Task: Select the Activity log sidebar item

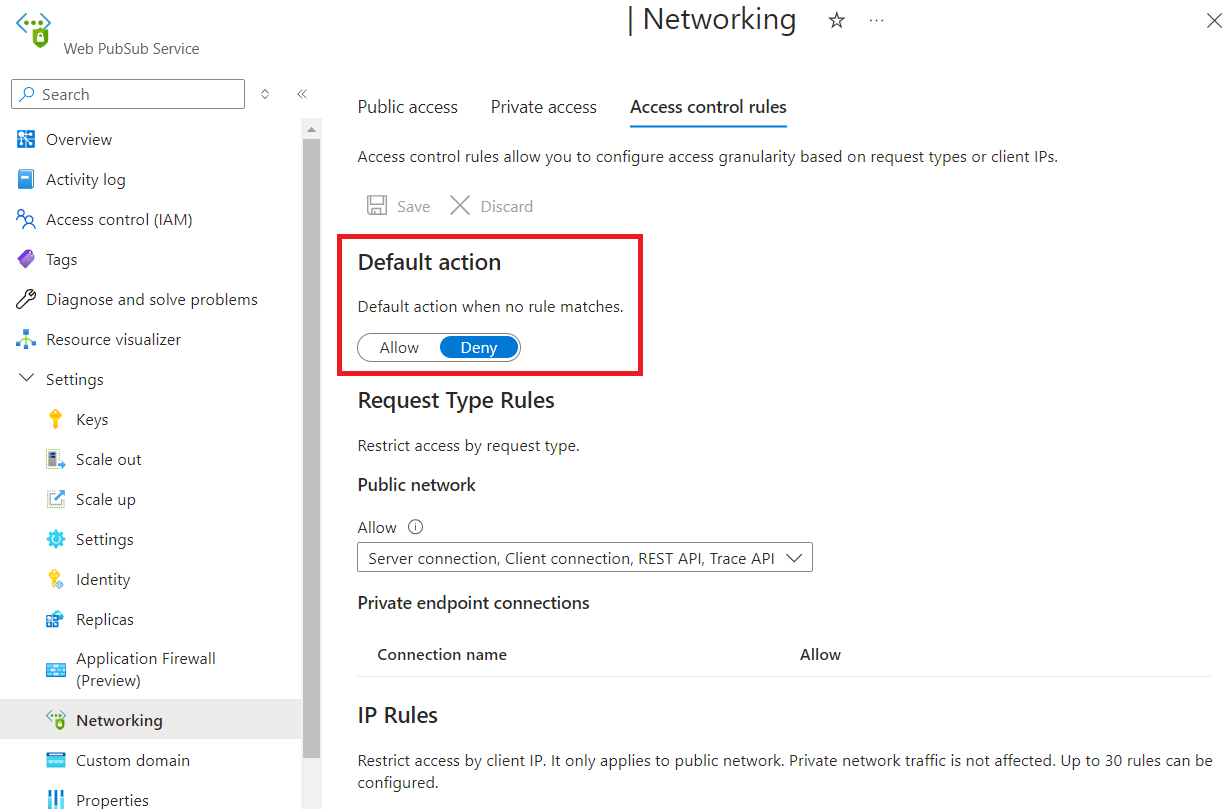Action: [x=85, y=179]
